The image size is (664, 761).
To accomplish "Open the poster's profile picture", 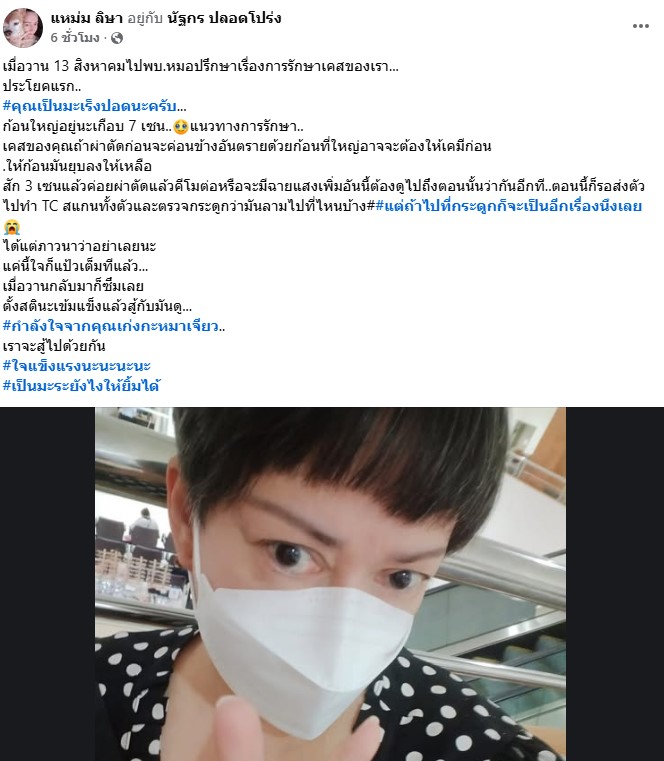I will pos(23,28).
